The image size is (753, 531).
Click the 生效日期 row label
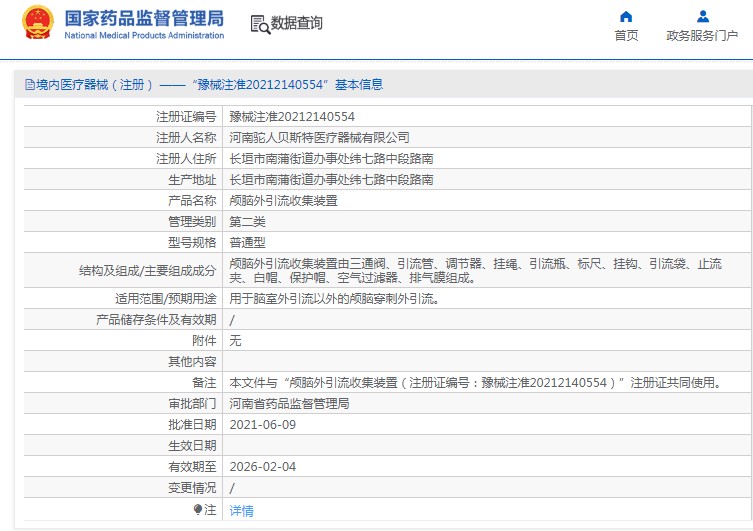pyautogui.click(x=192, y=446)
